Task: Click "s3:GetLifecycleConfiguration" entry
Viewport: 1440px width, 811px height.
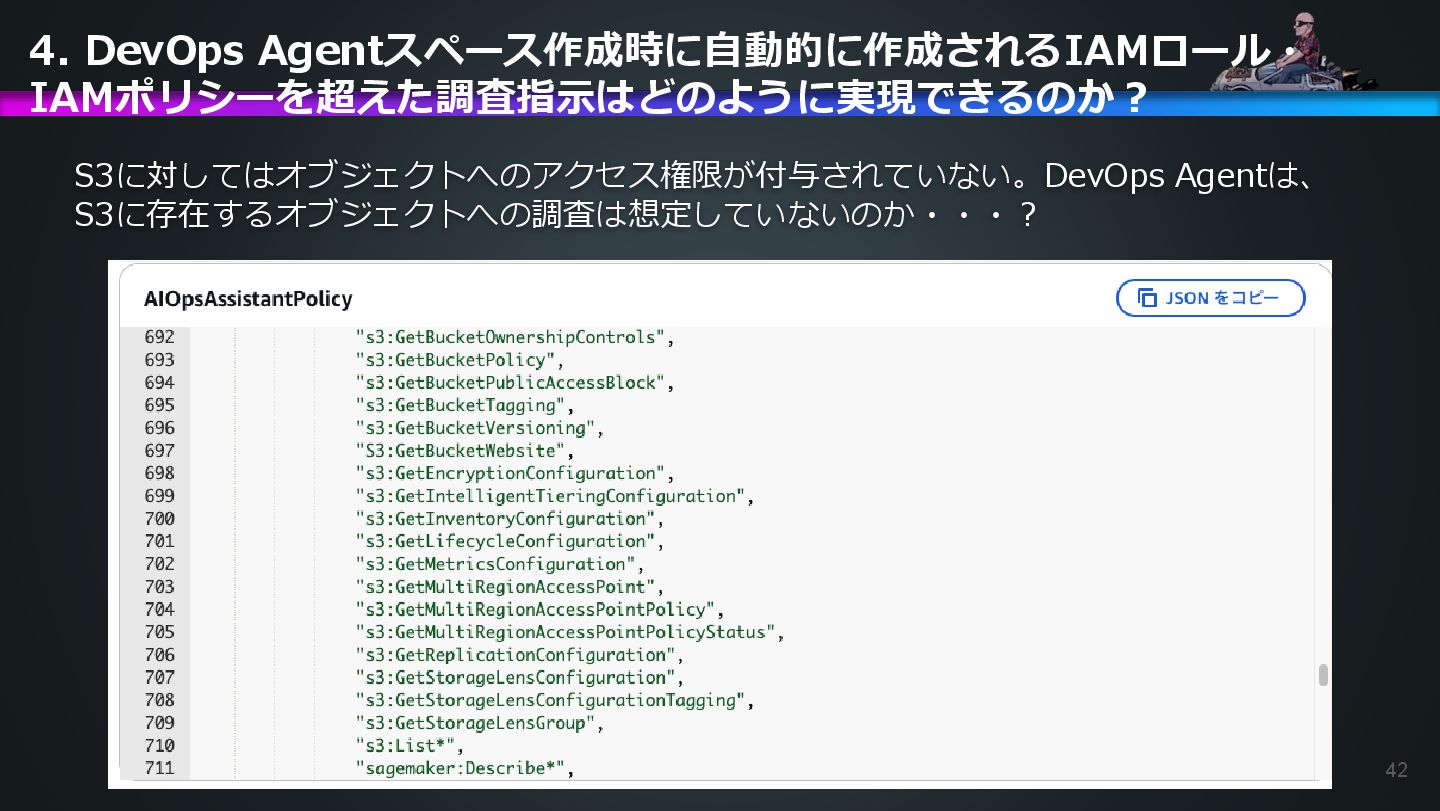Action: [x=510, y=541]
